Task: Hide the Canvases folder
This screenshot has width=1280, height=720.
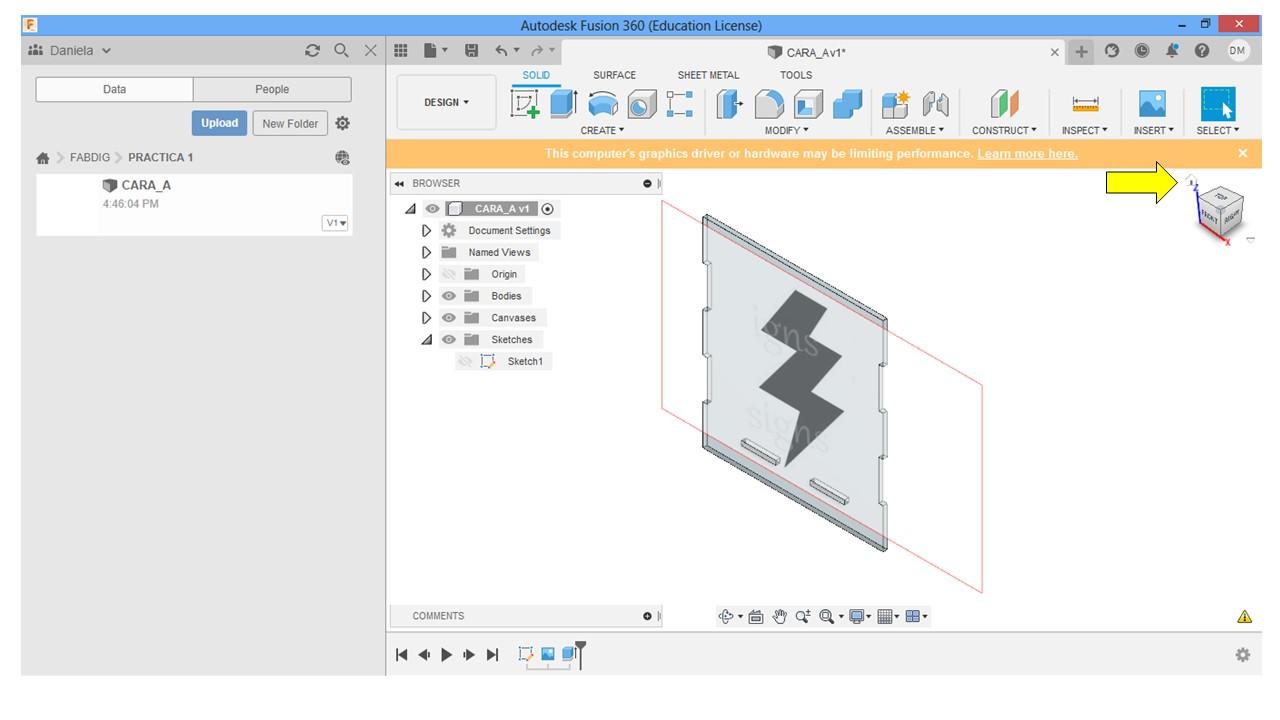Action: (449, 318)
